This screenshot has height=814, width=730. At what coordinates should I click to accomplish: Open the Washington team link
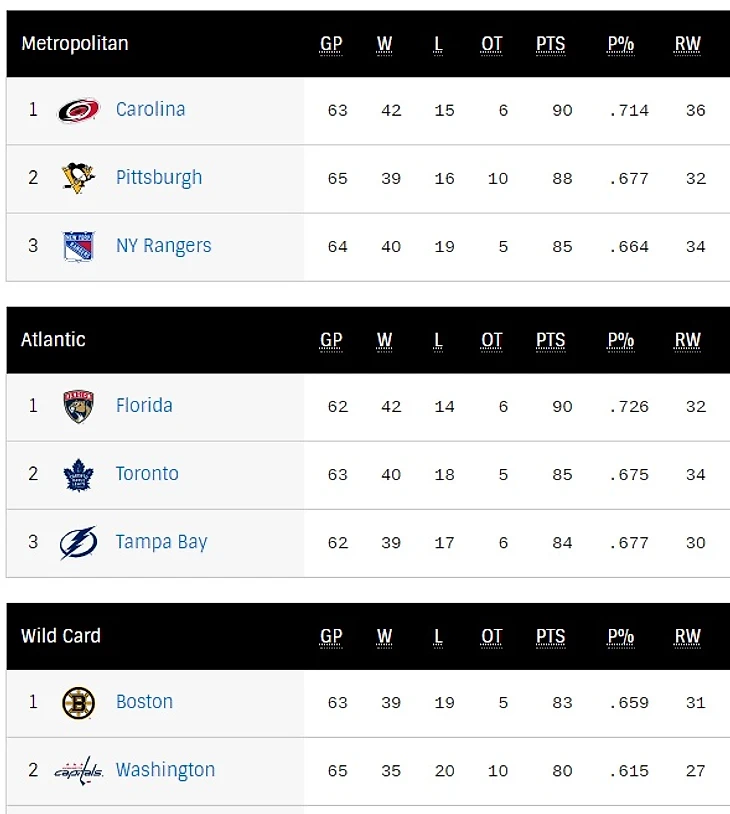coord(165,770)
